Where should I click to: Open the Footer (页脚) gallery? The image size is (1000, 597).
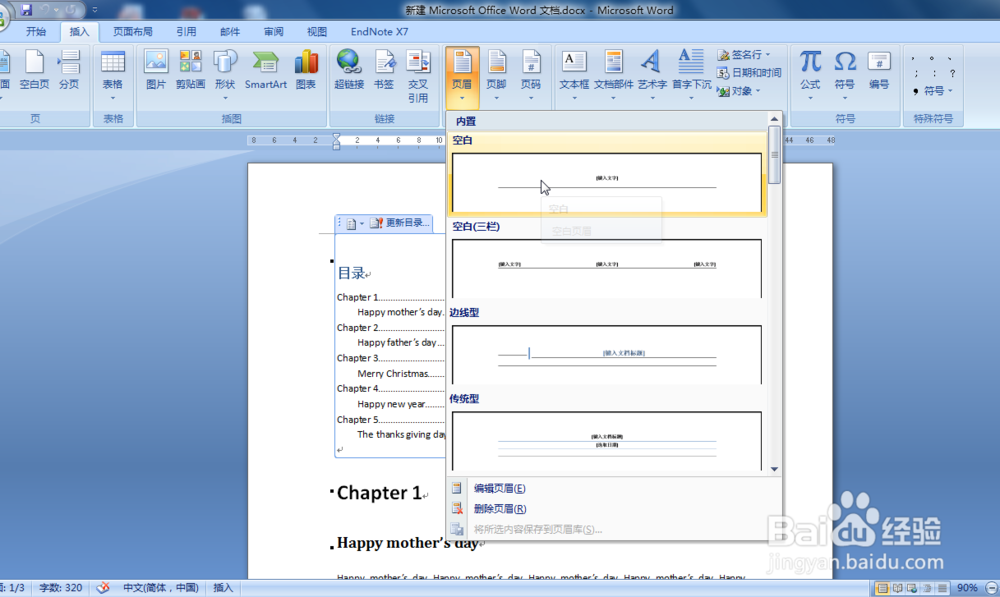(496, 75)
